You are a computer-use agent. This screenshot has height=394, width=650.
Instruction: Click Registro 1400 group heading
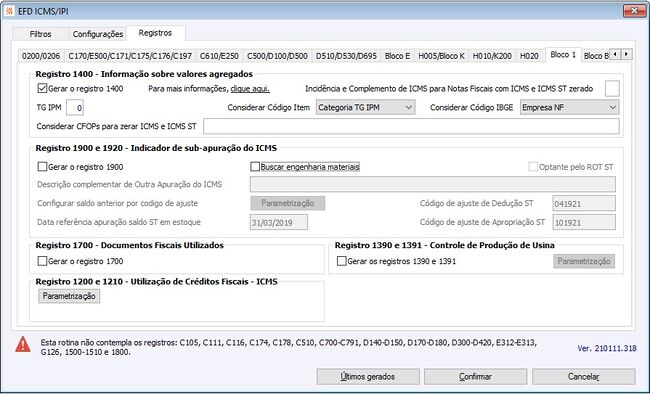tap(144, 74)
